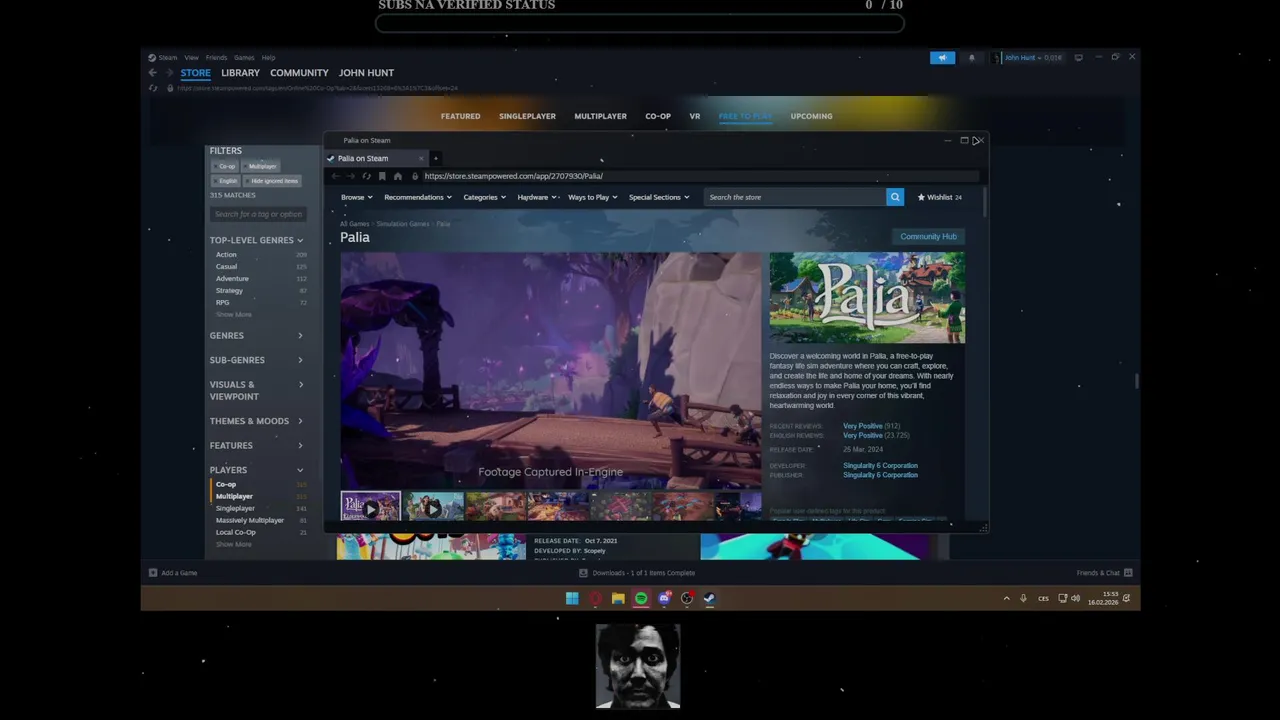This screenshot has height=720, width=1280.
Task: Reload the Palia store page
Action: click(366, 176)
